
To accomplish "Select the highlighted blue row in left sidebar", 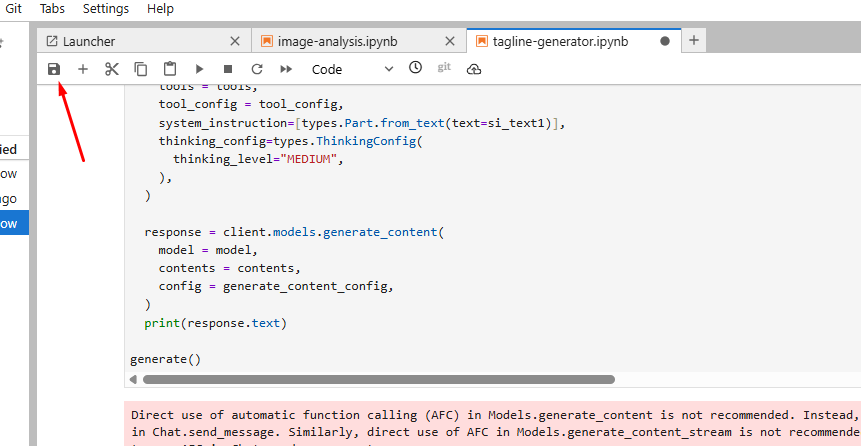I will pos(14,224).
